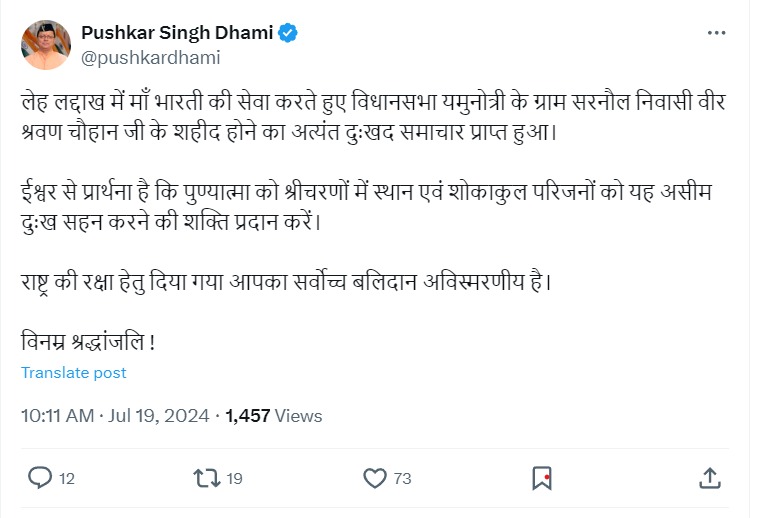Click the blue verified badge

pos(288,33)
